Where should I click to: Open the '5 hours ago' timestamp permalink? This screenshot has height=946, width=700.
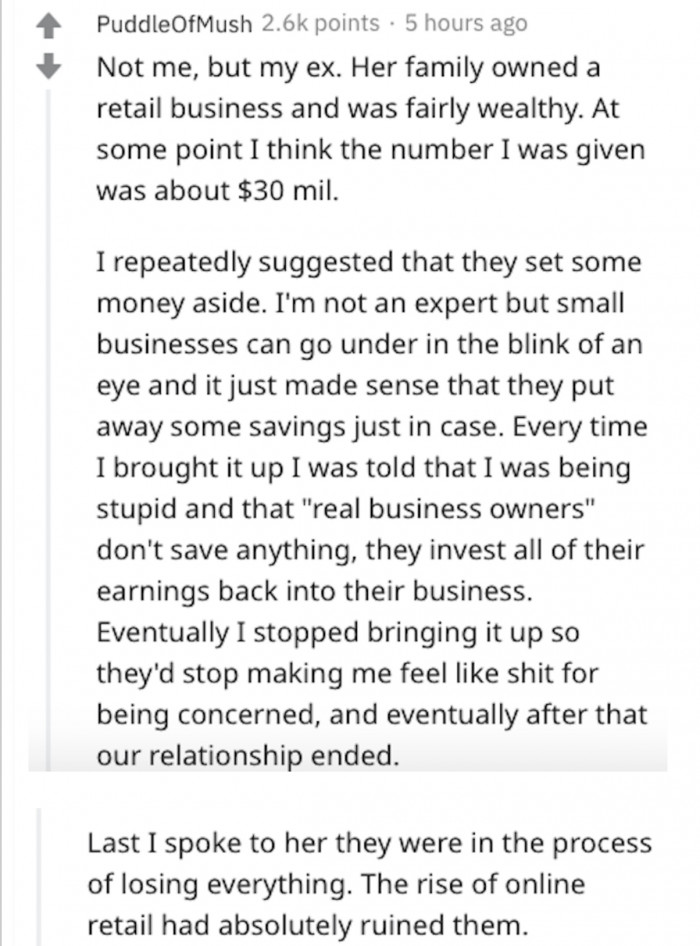click(466, 23)
